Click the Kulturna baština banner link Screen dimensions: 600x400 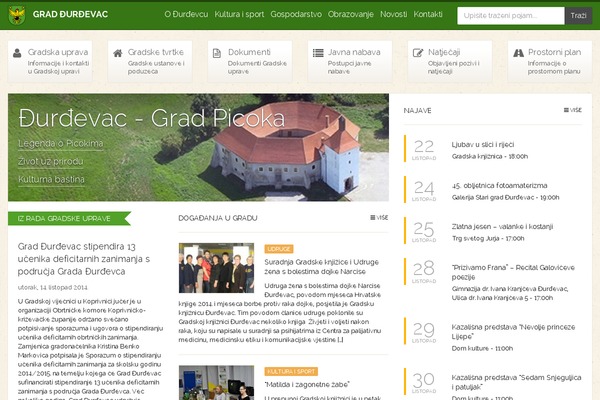click(x=51, y=180)
